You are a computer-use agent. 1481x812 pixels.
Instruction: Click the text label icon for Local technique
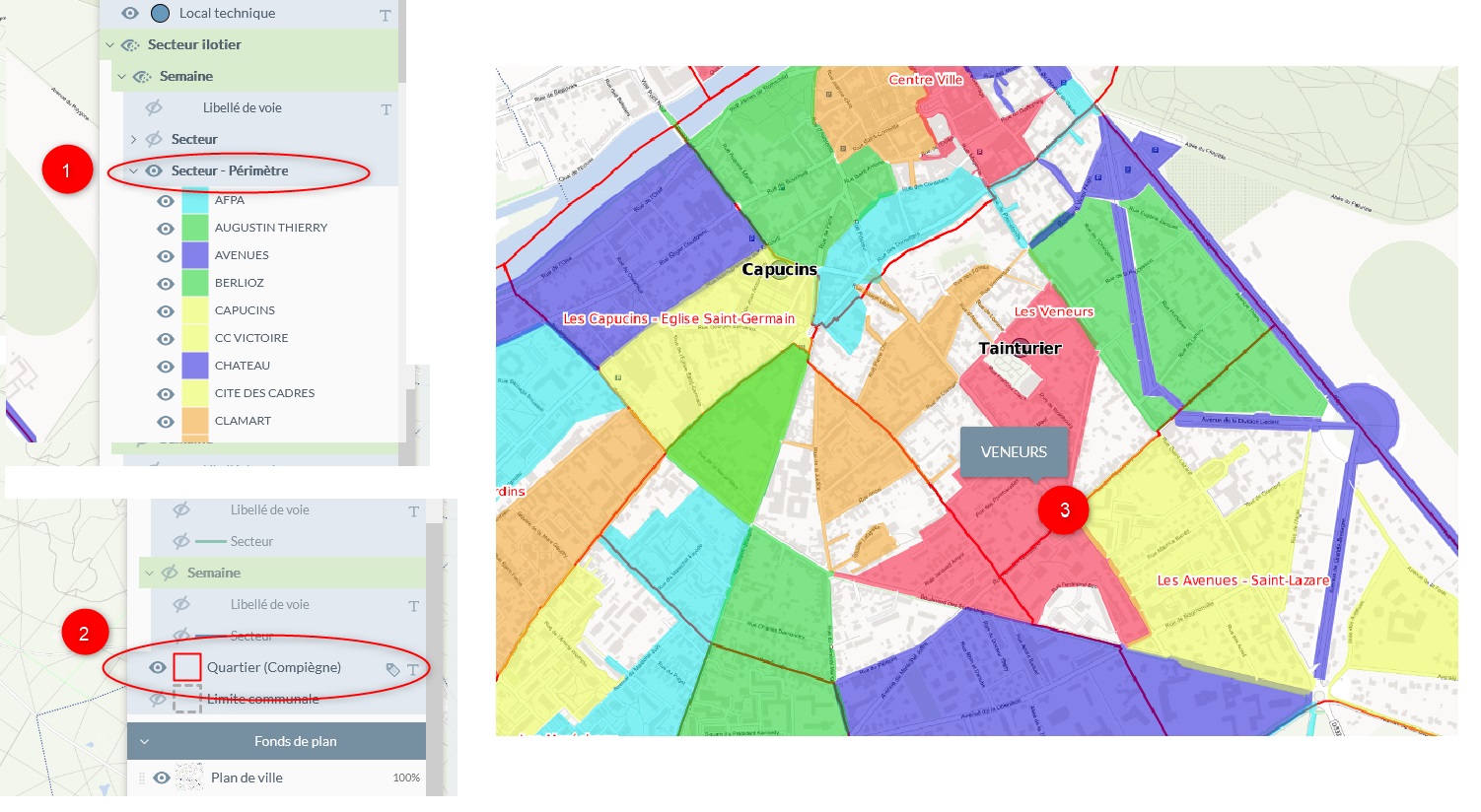(x=385, y=15)
